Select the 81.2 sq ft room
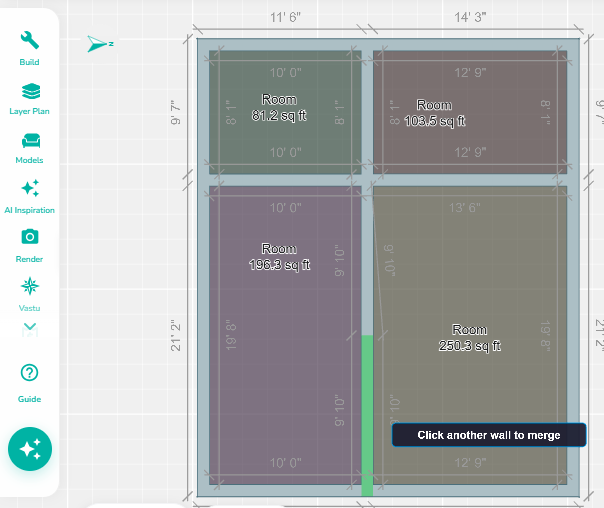 pos(285,112)
